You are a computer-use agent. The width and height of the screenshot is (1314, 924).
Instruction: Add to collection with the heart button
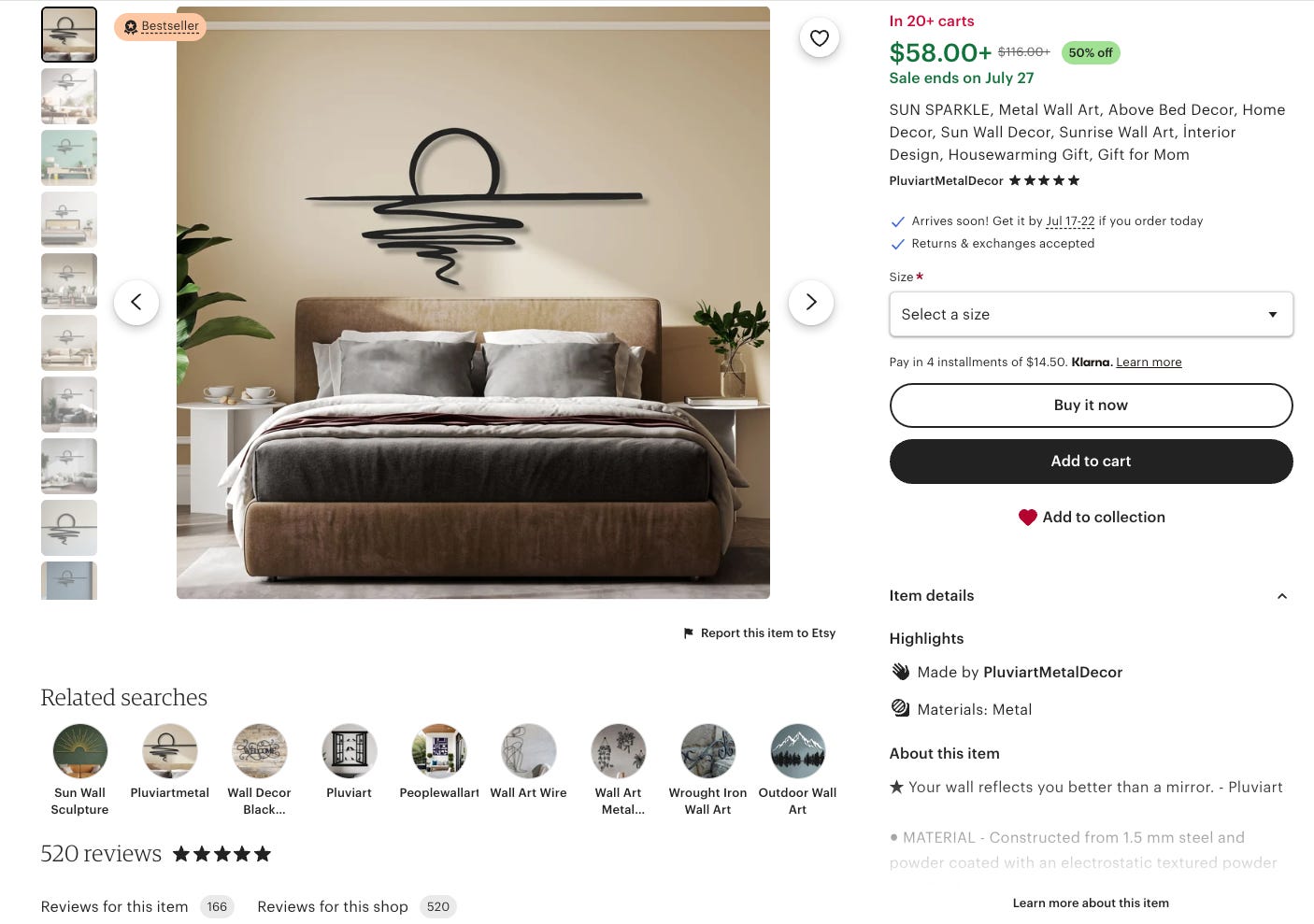[x=1091, y=517]
